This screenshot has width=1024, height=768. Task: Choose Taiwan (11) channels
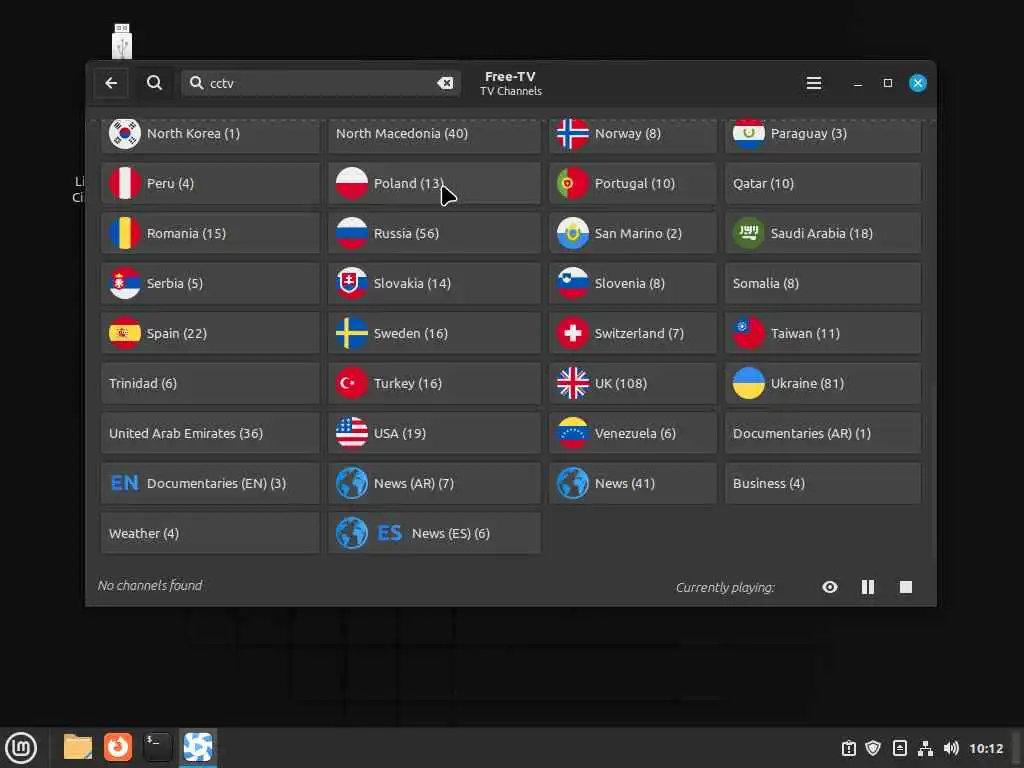[823, 333]
